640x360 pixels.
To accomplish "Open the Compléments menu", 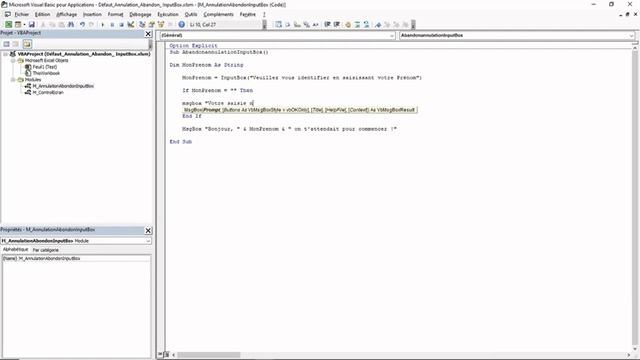I will [x=218, y=14].
